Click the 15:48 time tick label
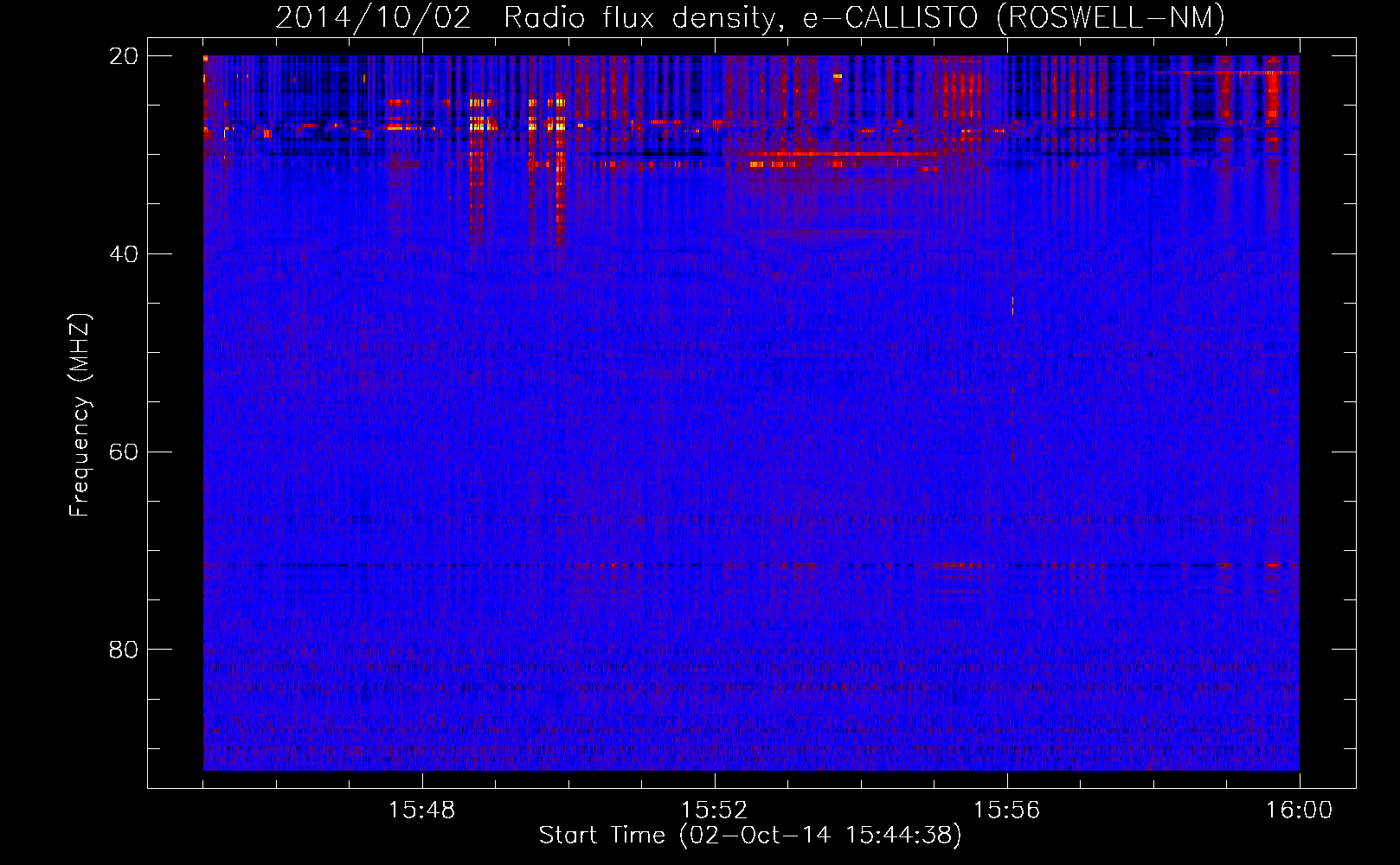This screenshot has width=1400, height=865. pyautogui.click(x=422, y=811)
